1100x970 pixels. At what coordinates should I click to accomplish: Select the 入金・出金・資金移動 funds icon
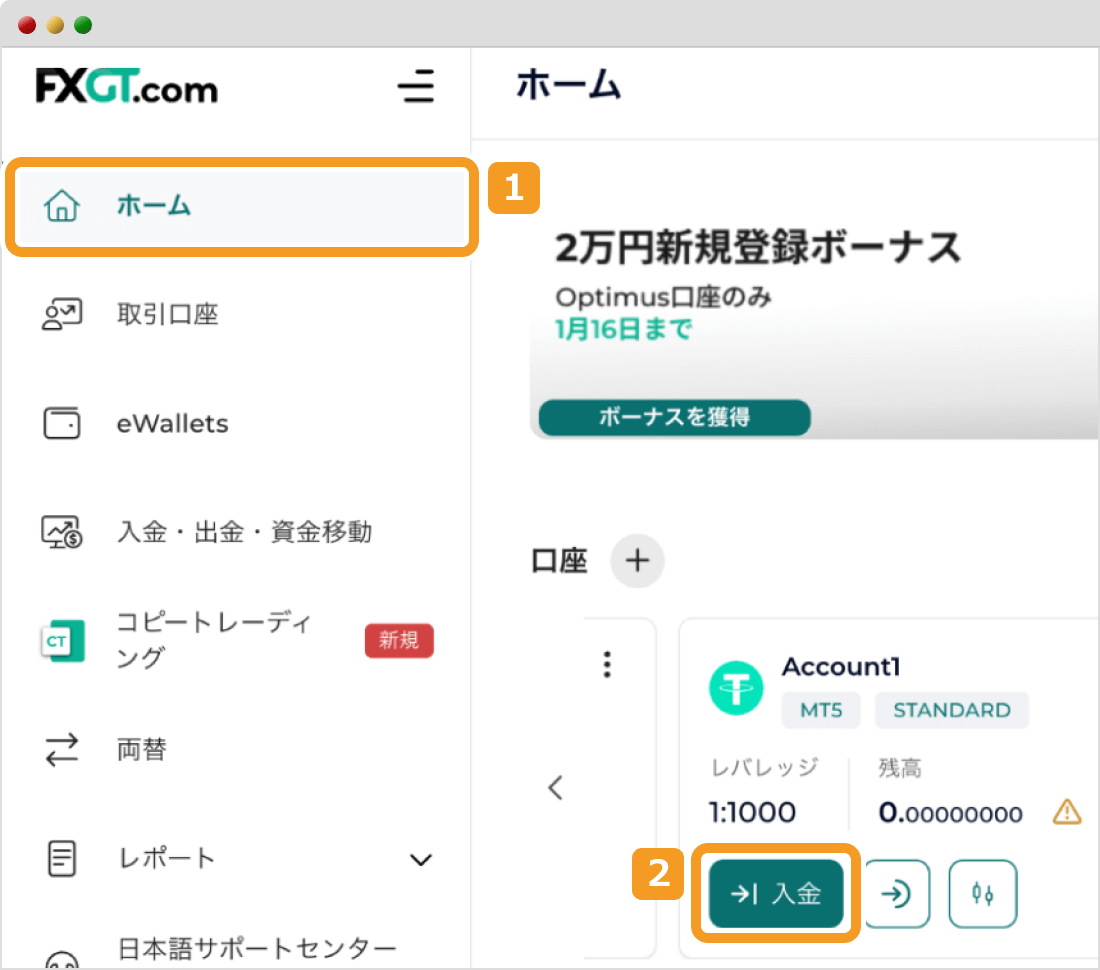62,531
